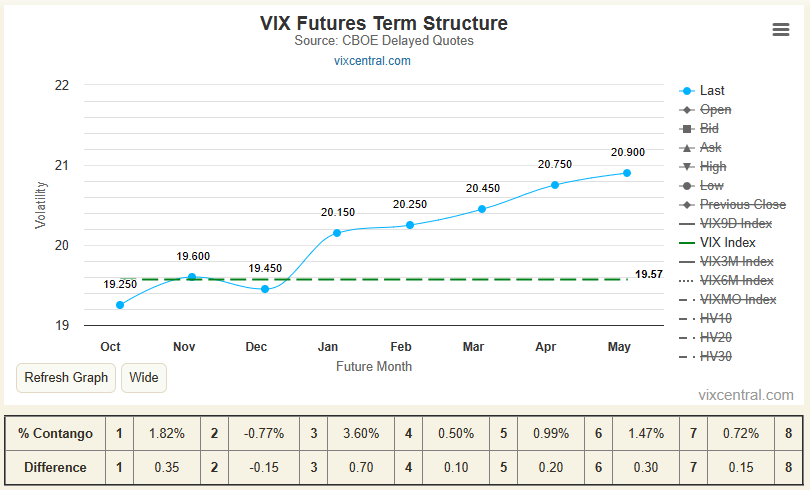Switch chart to Wide view
This screenshot has height=490, width=810.
point(144,378)
